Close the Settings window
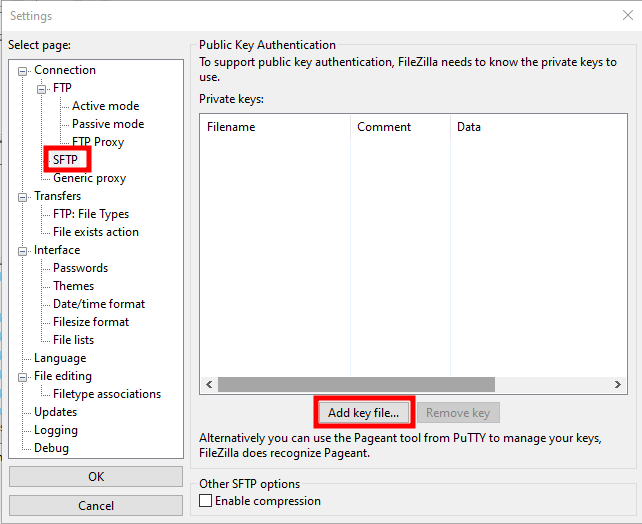 pyautogui.click(x=628, y=16)
